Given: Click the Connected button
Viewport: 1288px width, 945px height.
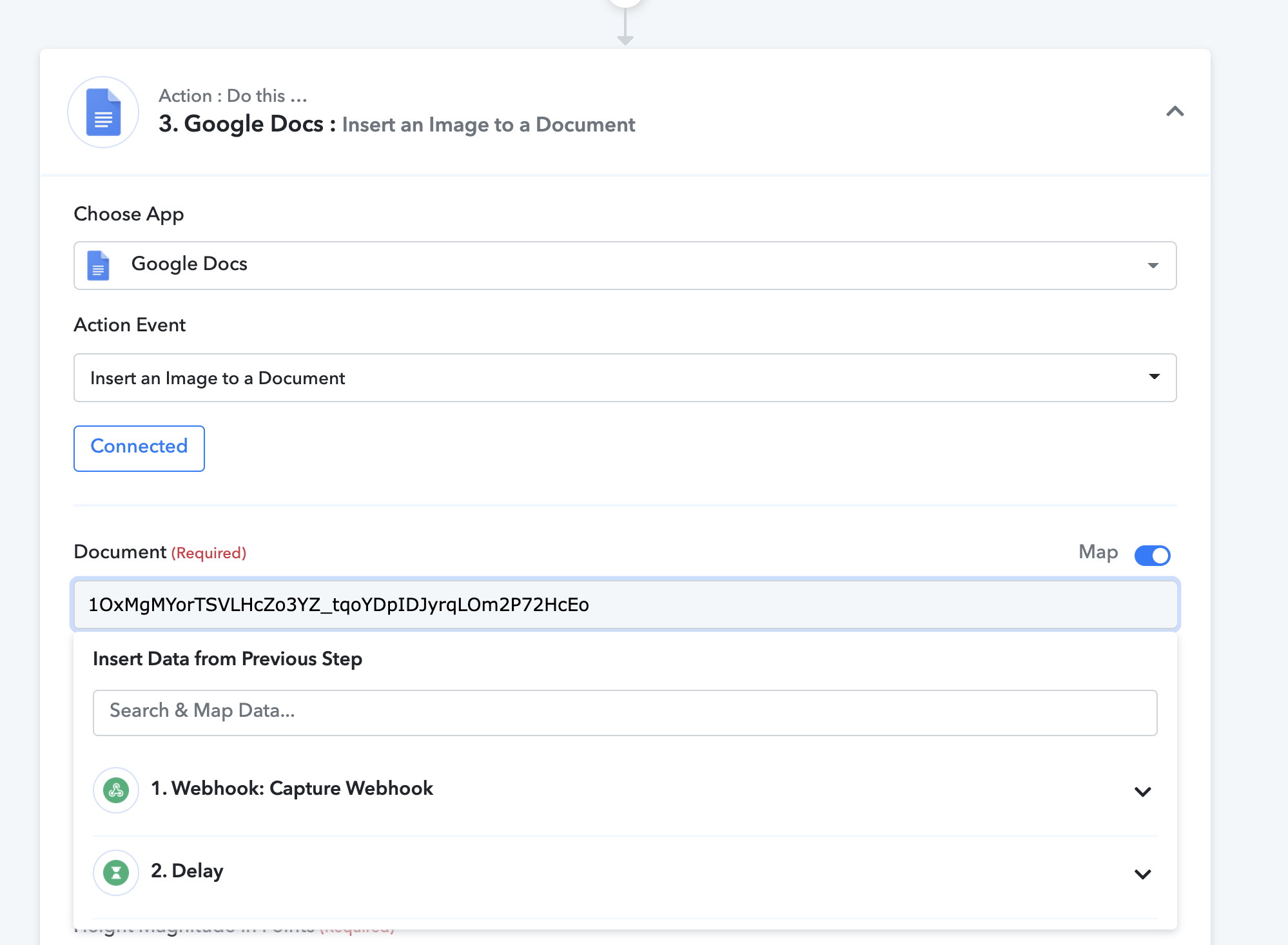Looking at the screenshot, I should tap(139, 448).
